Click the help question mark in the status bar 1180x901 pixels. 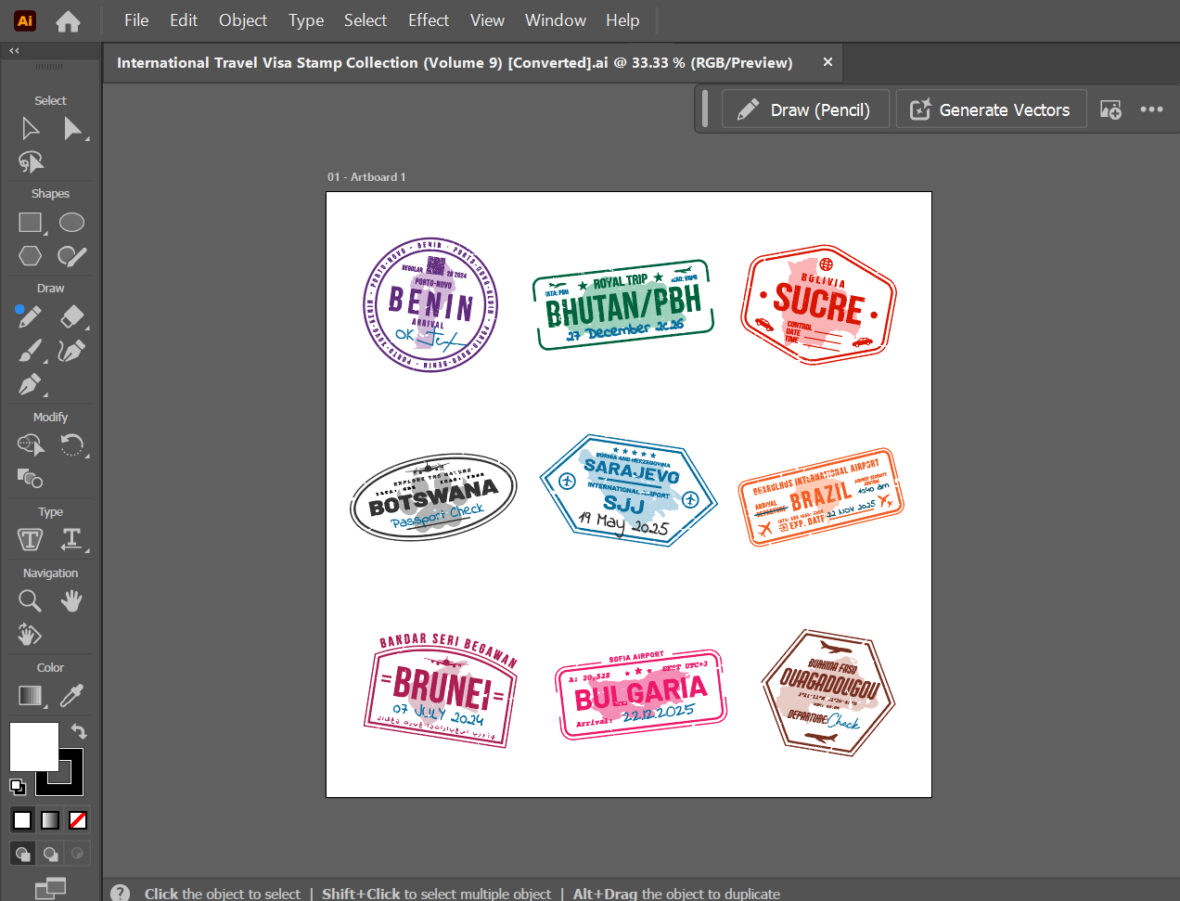click(x=119, y=892)
